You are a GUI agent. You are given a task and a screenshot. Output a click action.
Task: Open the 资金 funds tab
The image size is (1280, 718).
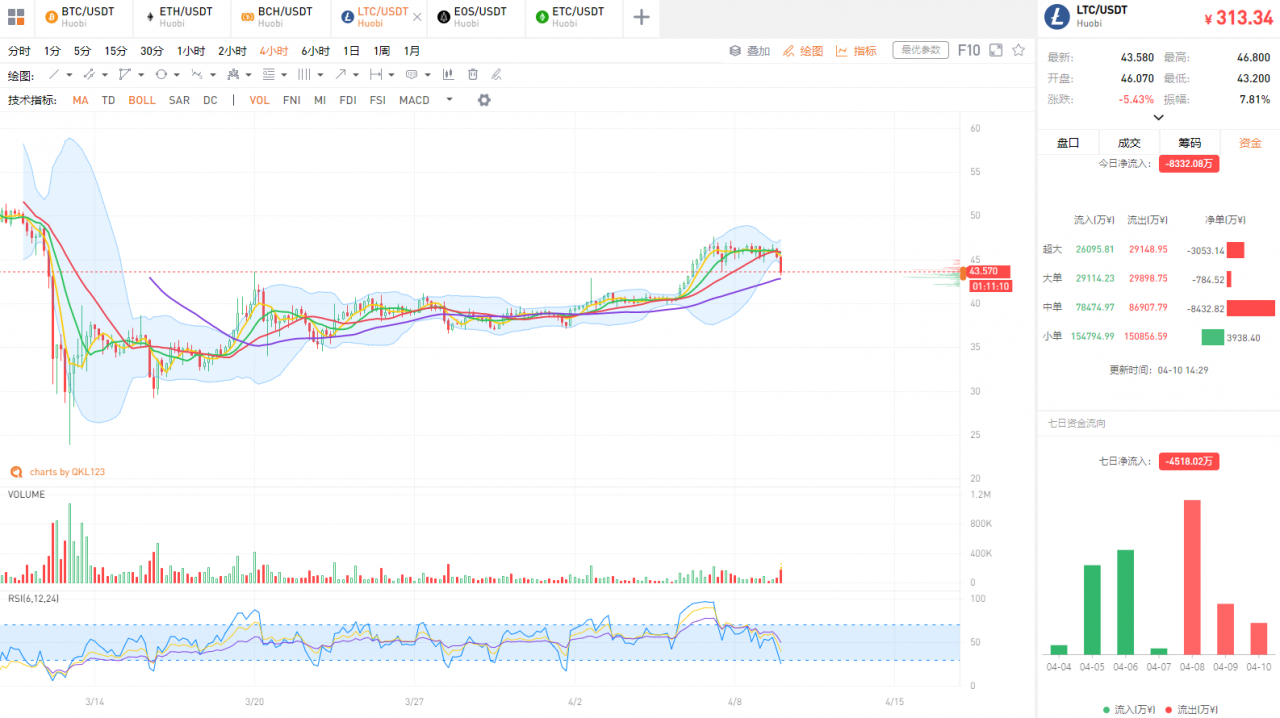coord(1250,143)
